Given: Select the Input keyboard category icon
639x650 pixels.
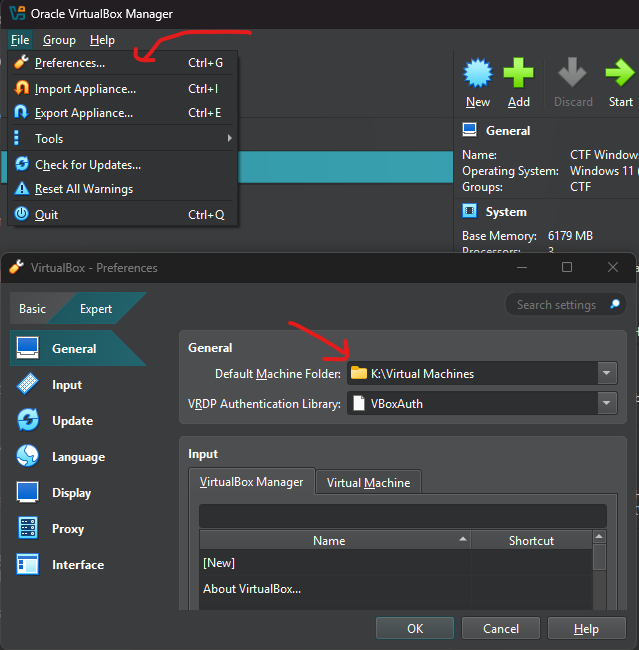Looking at the screenshot, I should click(x=28, y=384).
